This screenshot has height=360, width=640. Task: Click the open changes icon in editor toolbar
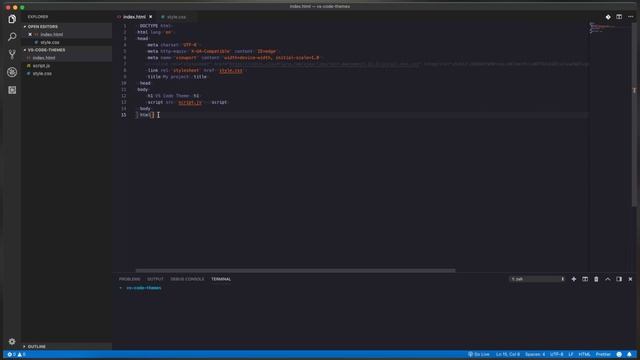[x=608, y=17]
